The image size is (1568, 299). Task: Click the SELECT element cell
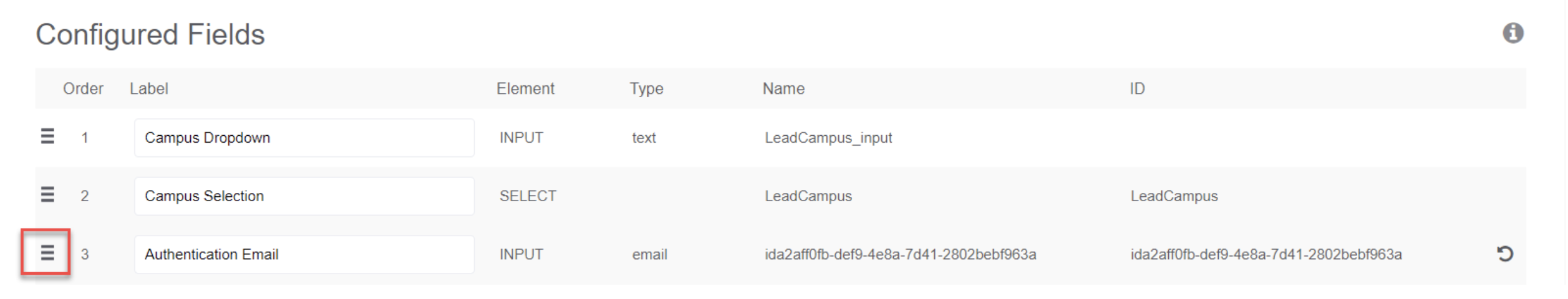tap(528, 196)
